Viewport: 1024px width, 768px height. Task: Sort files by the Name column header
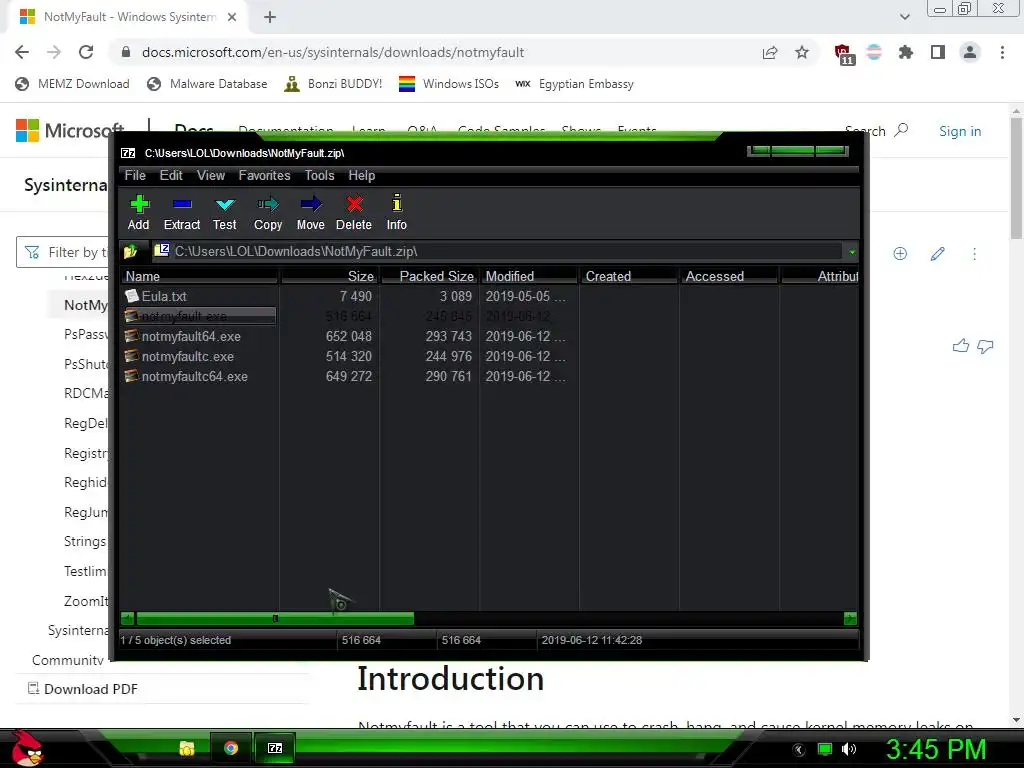pyautogui.click(x=200, y=276)
